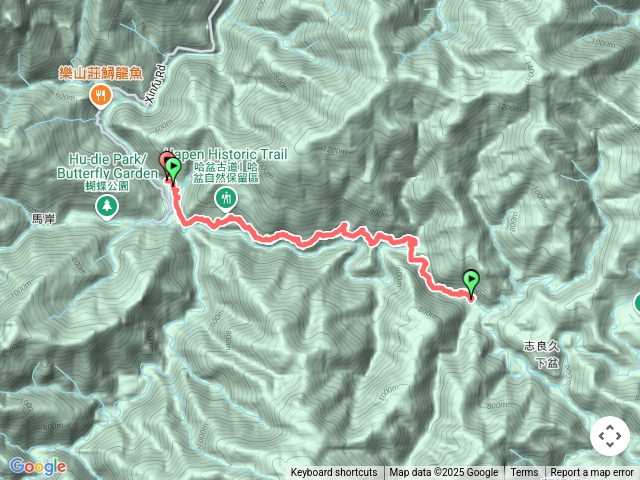Image resolution: width=640 pixels, height=480 pixels.
Task: Click the orange restaurant pin for 樂山莊鱘龍魚
Action: (100, 97)
